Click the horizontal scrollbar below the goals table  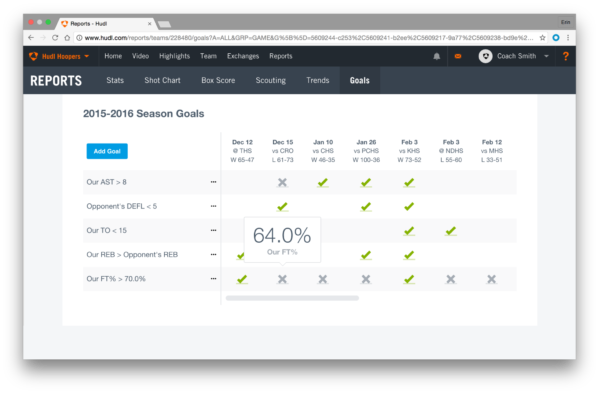(x=292, y=298)
